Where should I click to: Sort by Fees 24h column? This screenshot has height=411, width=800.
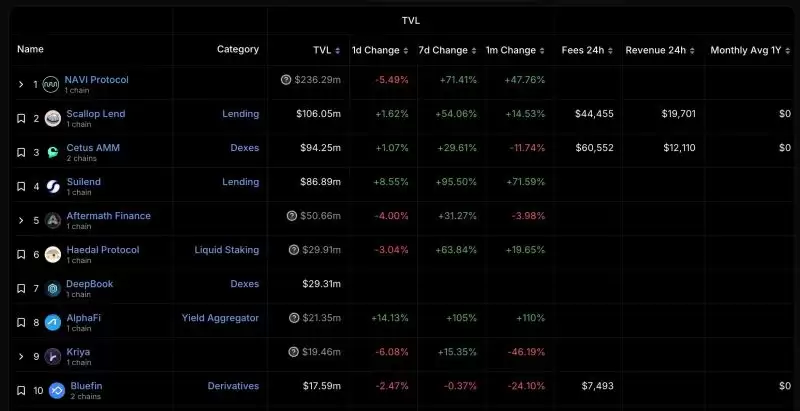587,50
